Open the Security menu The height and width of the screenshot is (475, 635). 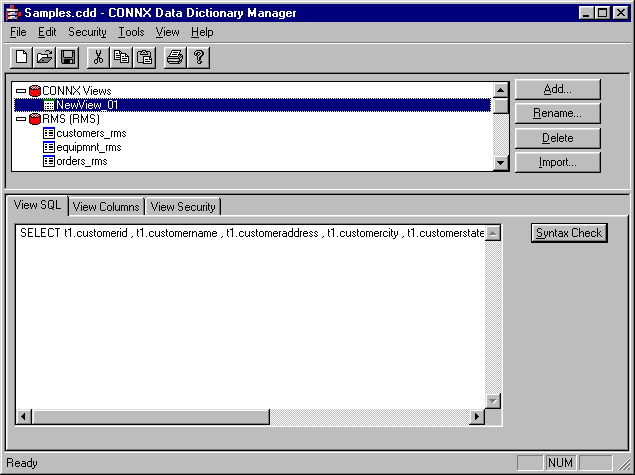click(x=87, y=32)
